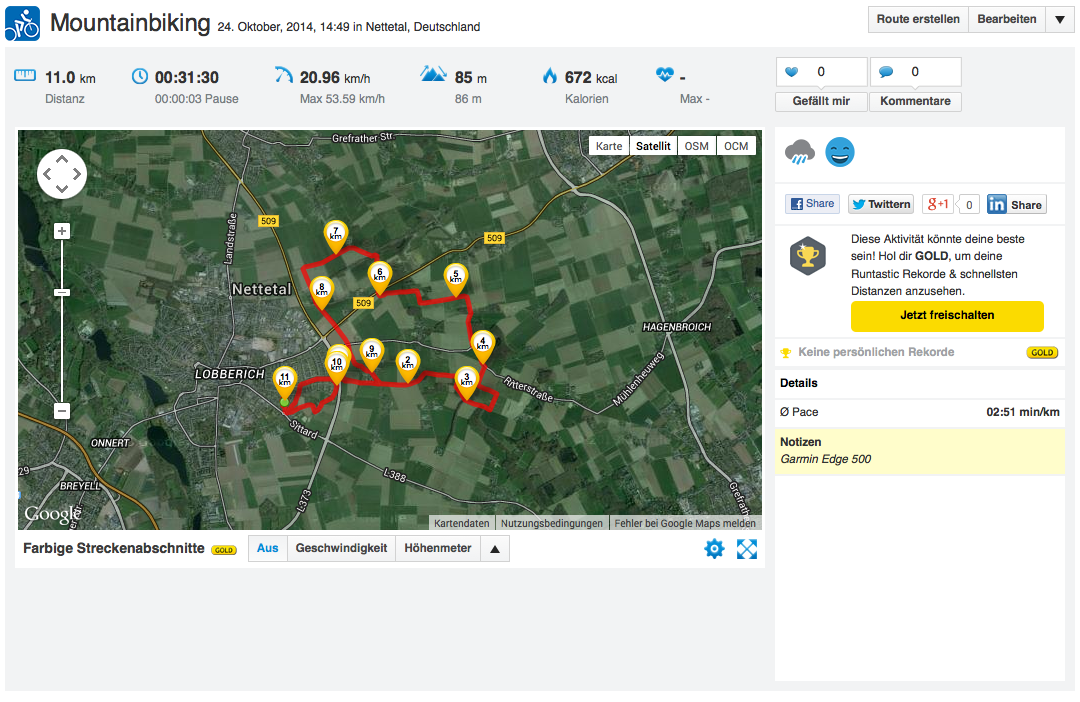This screenshot has height=702, width=1080.
Task: Click the Google +1 button
Action: point(938,204)
